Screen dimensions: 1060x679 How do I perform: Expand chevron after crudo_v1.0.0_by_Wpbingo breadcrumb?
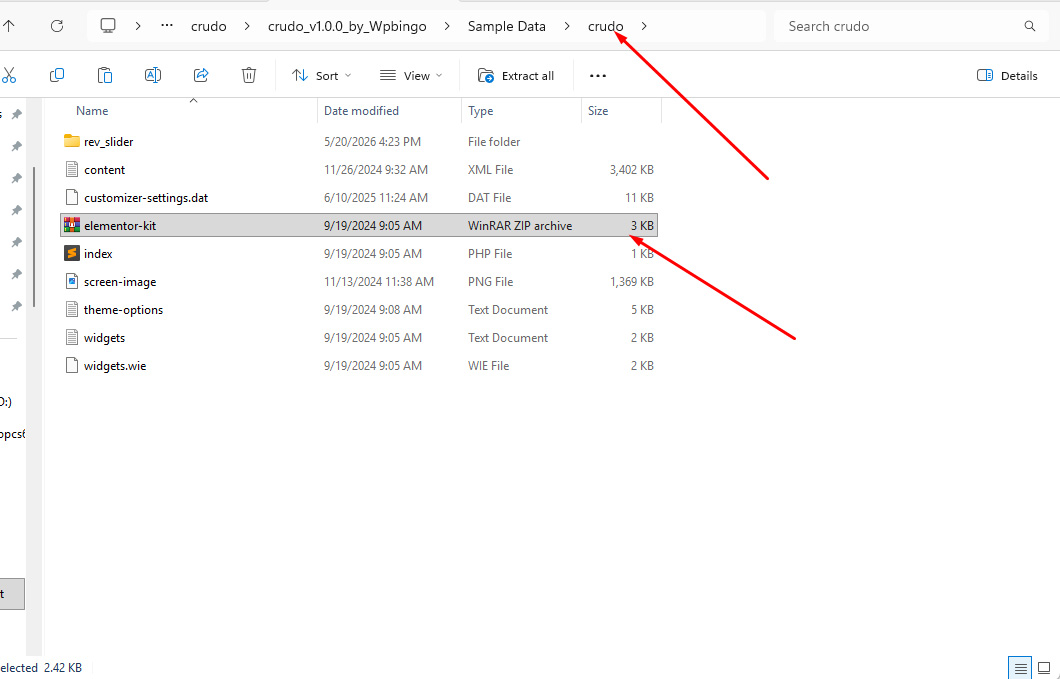click(x=447, y=26)
